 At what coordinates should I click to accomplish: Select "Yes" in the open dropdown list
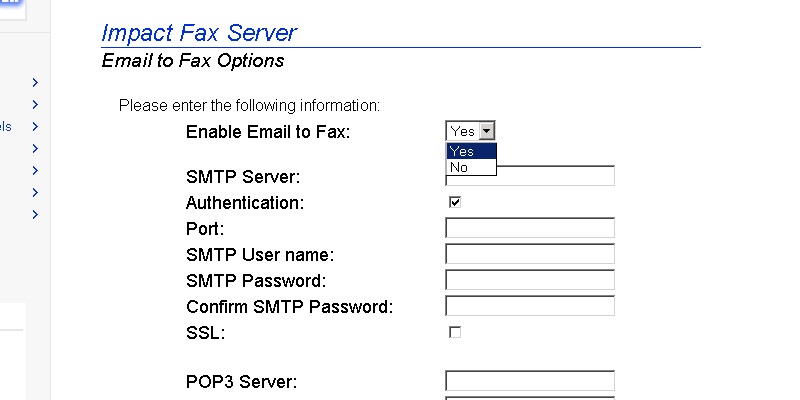pyautogui.click(x=470, y=152)
